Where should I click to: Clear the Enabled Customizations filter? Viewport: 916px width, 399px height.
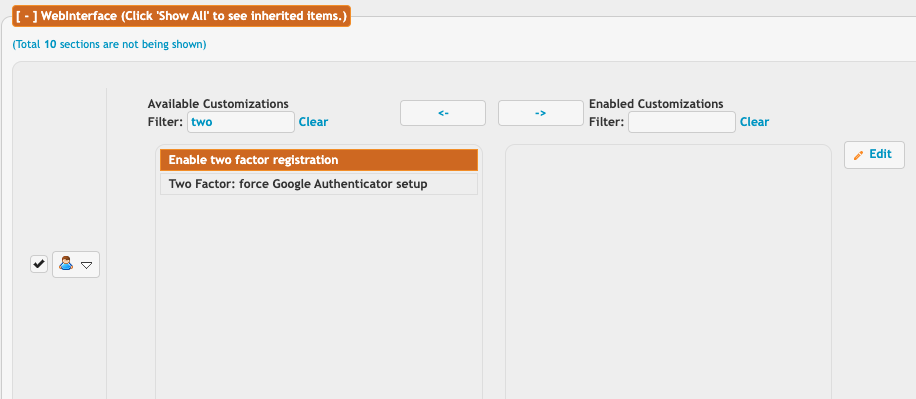[x=754, y=122]
